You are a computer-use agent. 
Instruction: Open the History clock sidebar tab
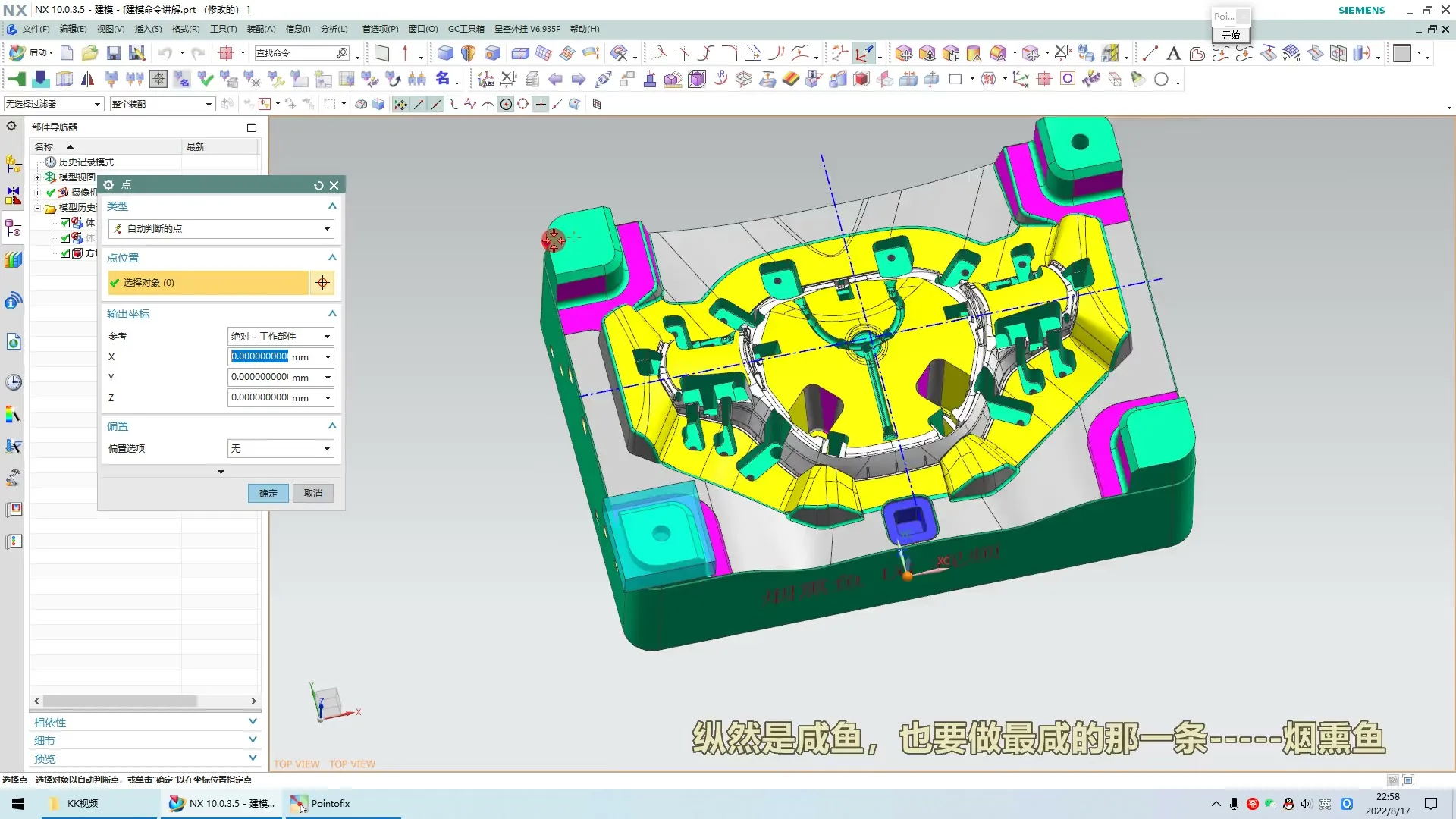coord(13,382)
